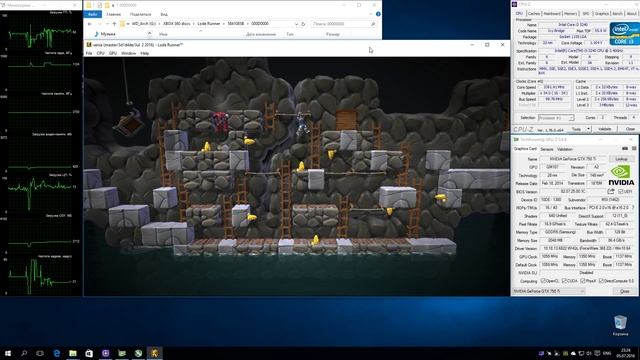
Task: Click the Lode Runner breadcrumb in address bar
Action: point(209,24)
